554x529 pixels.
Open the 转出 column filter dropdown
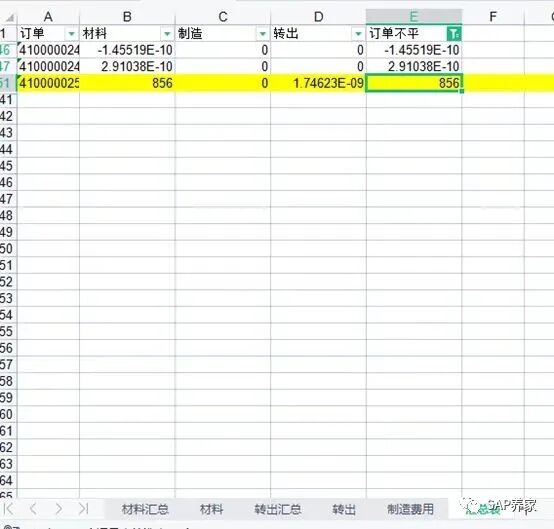tap(358, 34)
